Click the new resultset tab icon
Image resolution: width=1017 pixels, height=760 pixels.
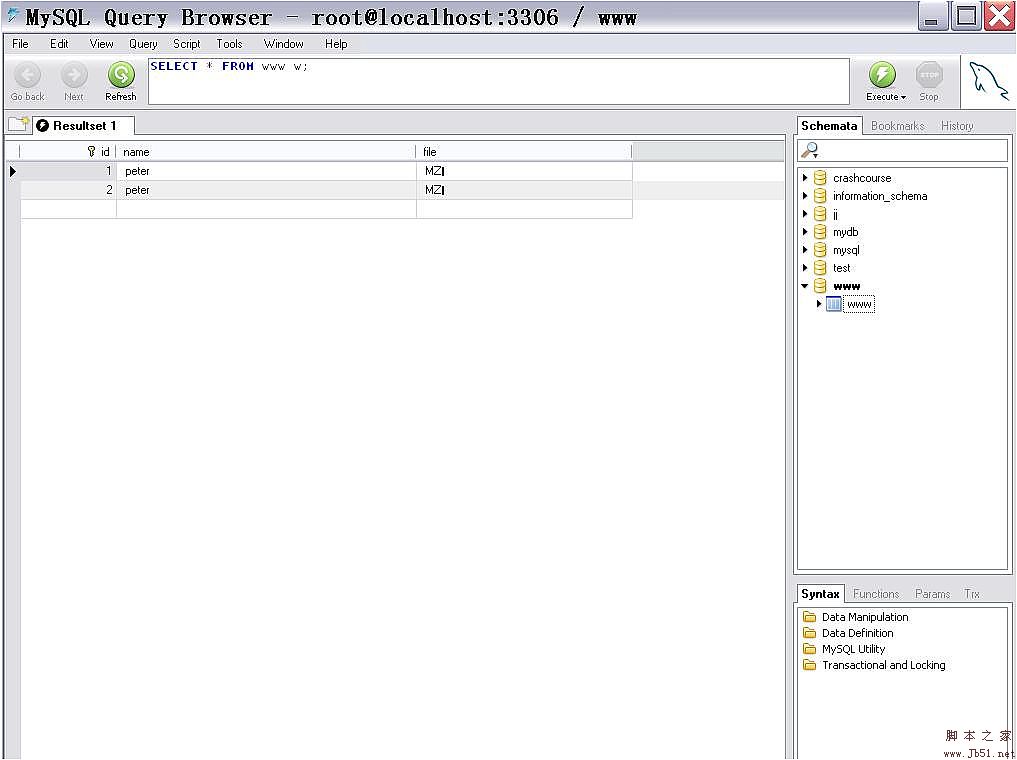[18, 125]
